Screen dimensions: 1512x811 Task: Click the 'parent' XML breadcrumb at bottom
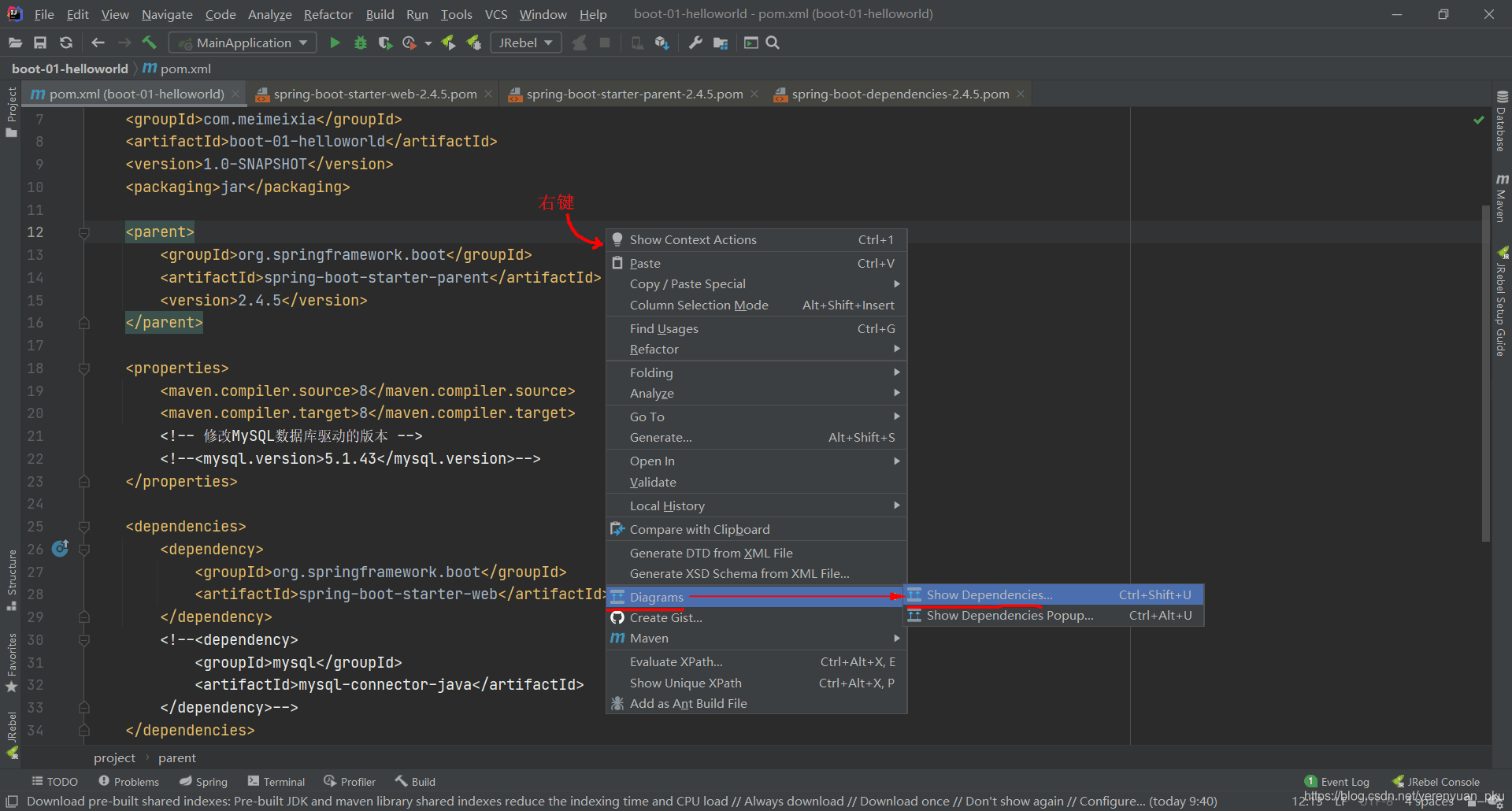point(176,757)
